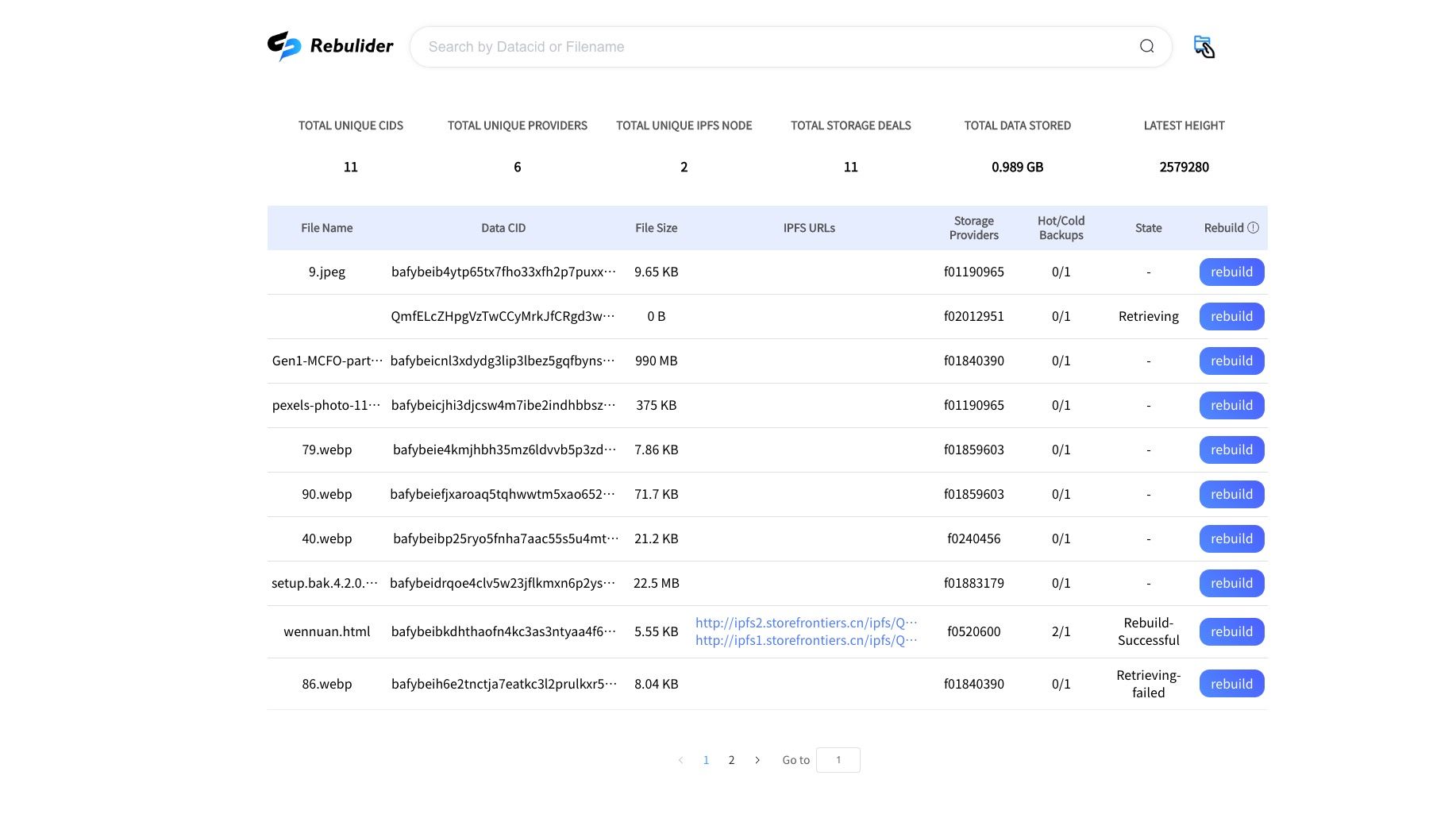Click the Data CID column header

503,228
